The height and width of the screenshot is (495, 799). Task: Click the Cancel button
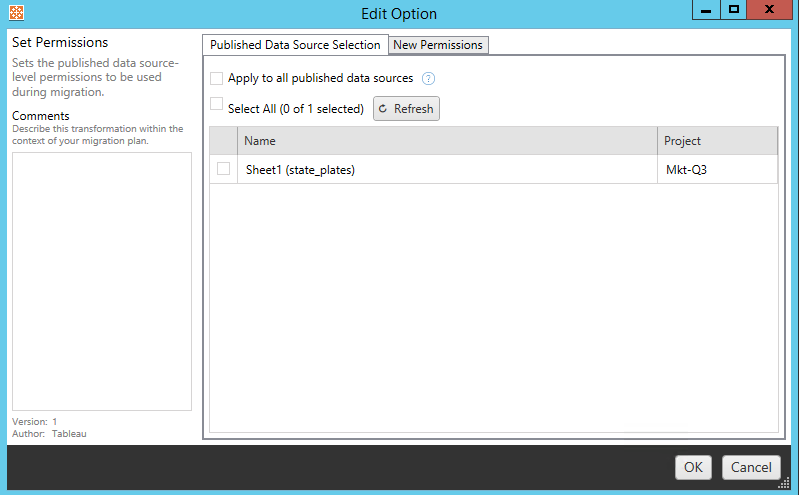(751, 467)
